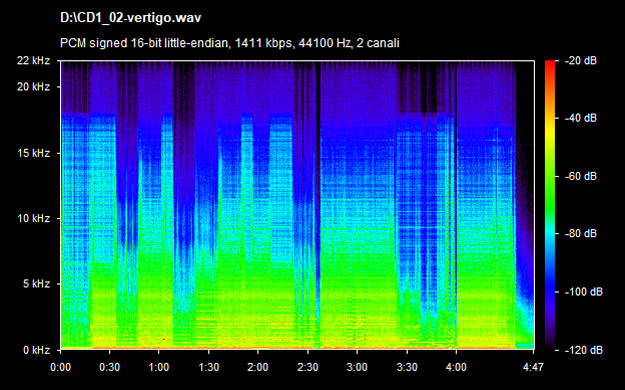Click the -120 dB legend label
The image size is (625, 390).
click(x=584, y=351)
